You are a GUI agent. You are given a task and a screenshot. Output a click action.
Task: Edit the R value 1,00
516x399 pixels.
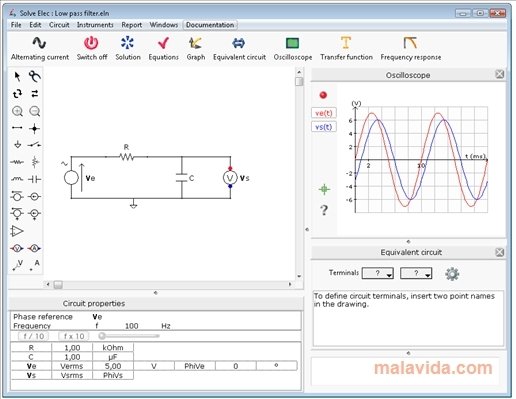72,348
